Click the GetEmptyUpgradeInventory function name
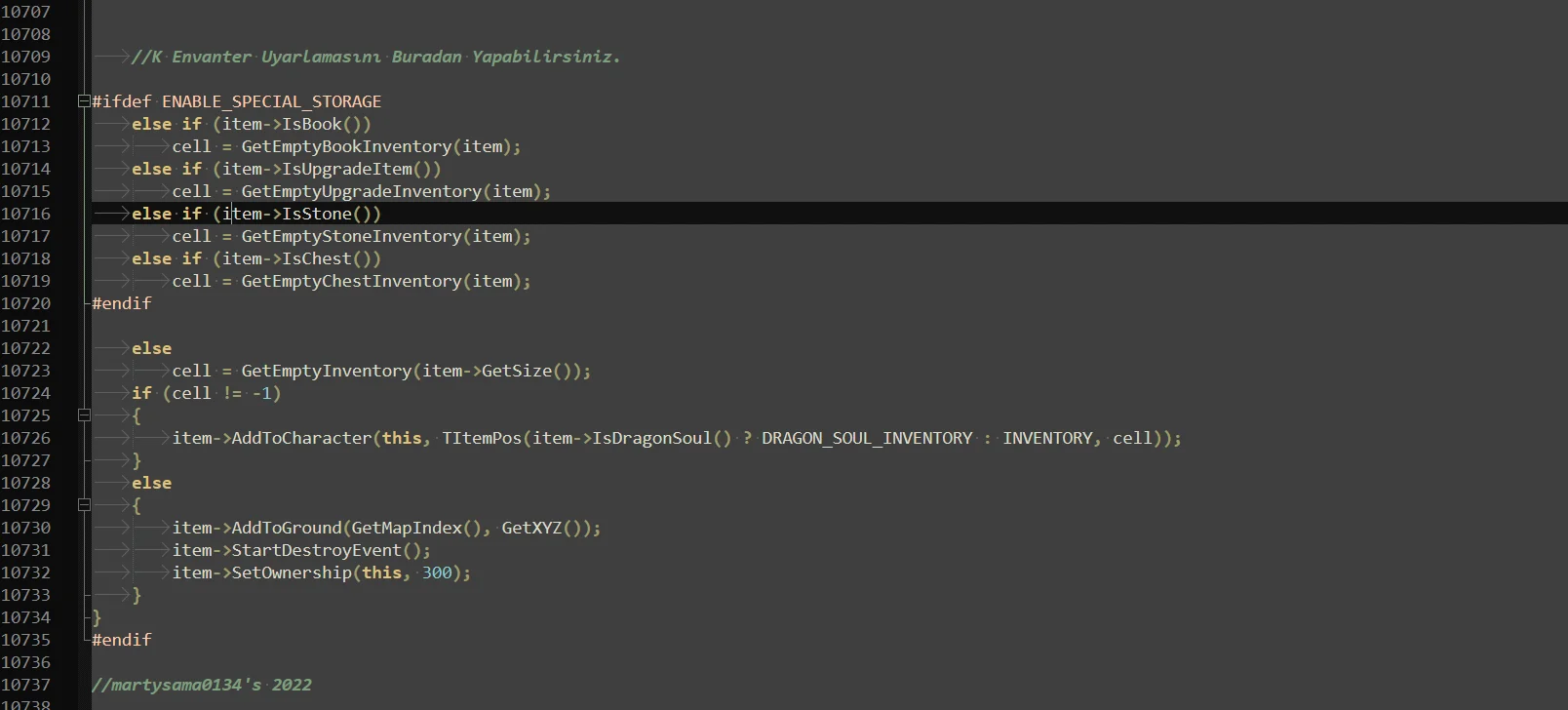1568x710 pixels. pyautogui.click(x=361, y=191)
